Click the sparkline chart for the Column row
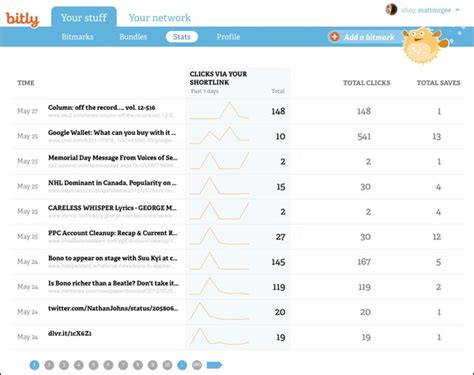Viewport: 474px width, 375px height. [219, 110]
